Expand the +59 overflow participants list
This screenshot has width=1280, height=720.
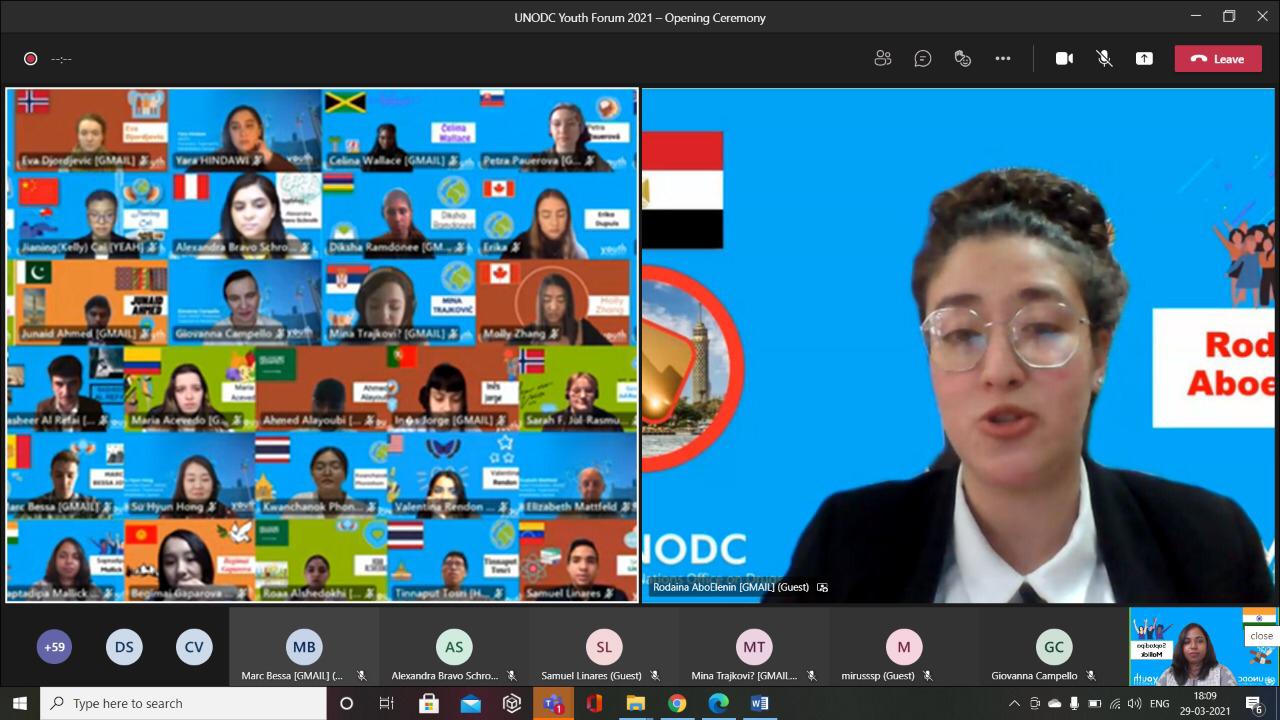tap(55, 647)
